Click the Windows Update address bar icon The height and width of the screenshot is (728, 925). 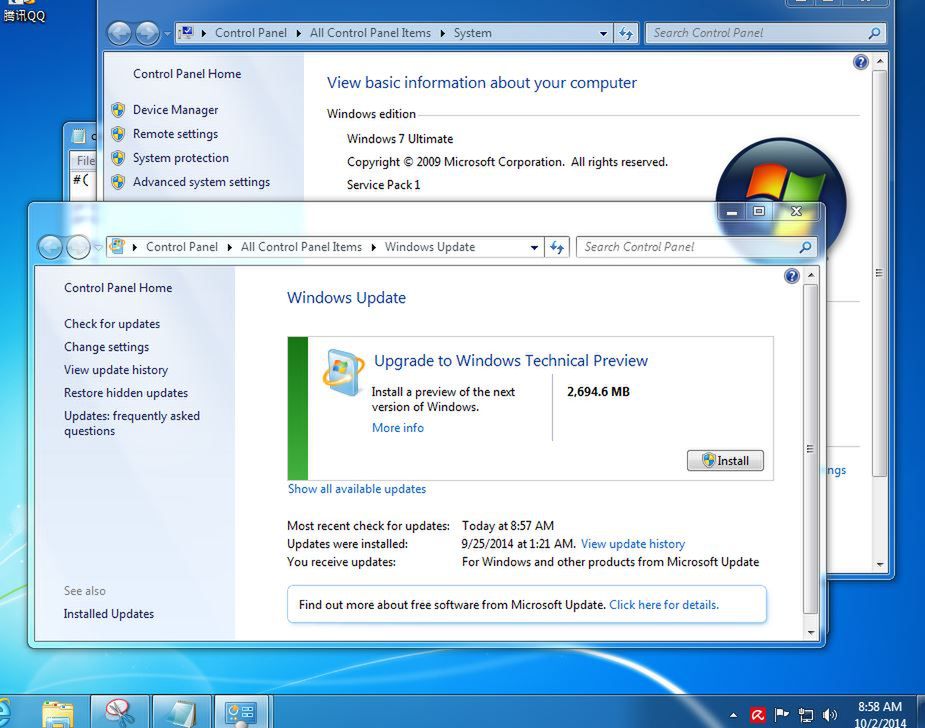pos(117,247)
